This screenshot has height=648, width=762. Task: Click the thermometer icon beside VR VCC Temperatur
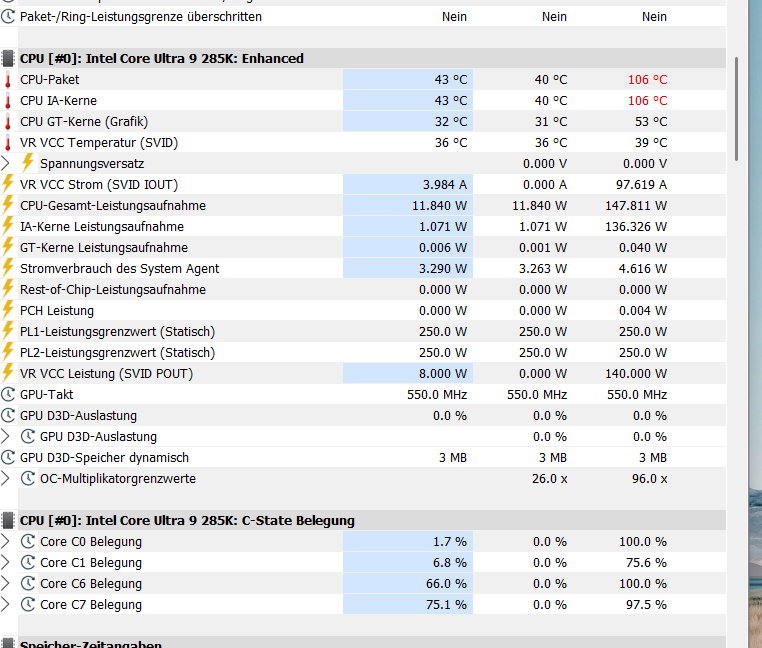coord(8,142)
